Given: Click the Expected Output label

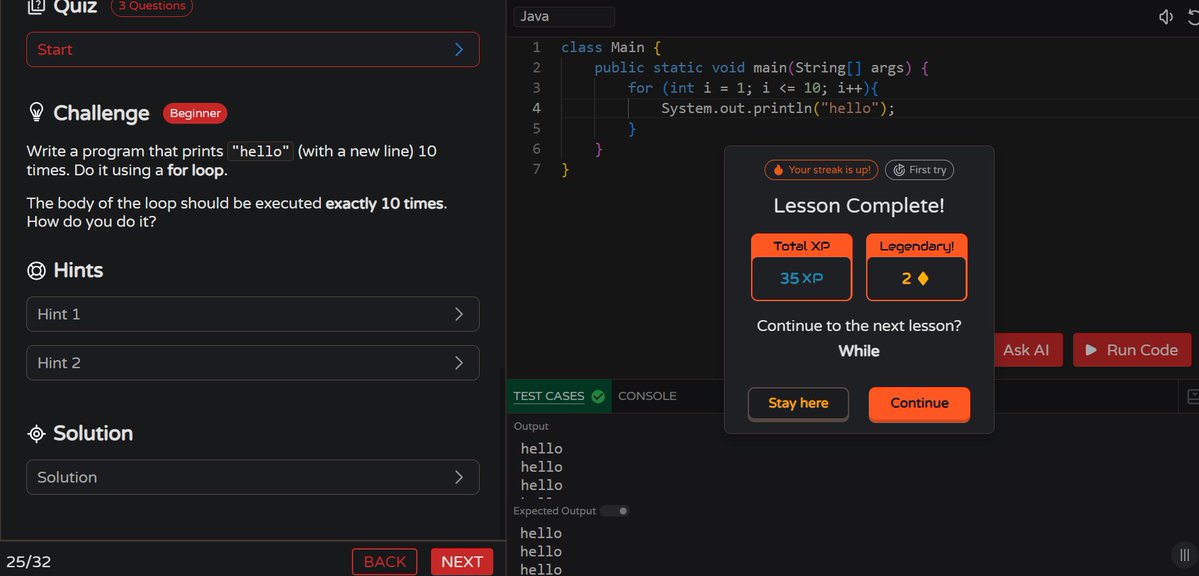Looking at the screenshot, I should click(554, 511).
